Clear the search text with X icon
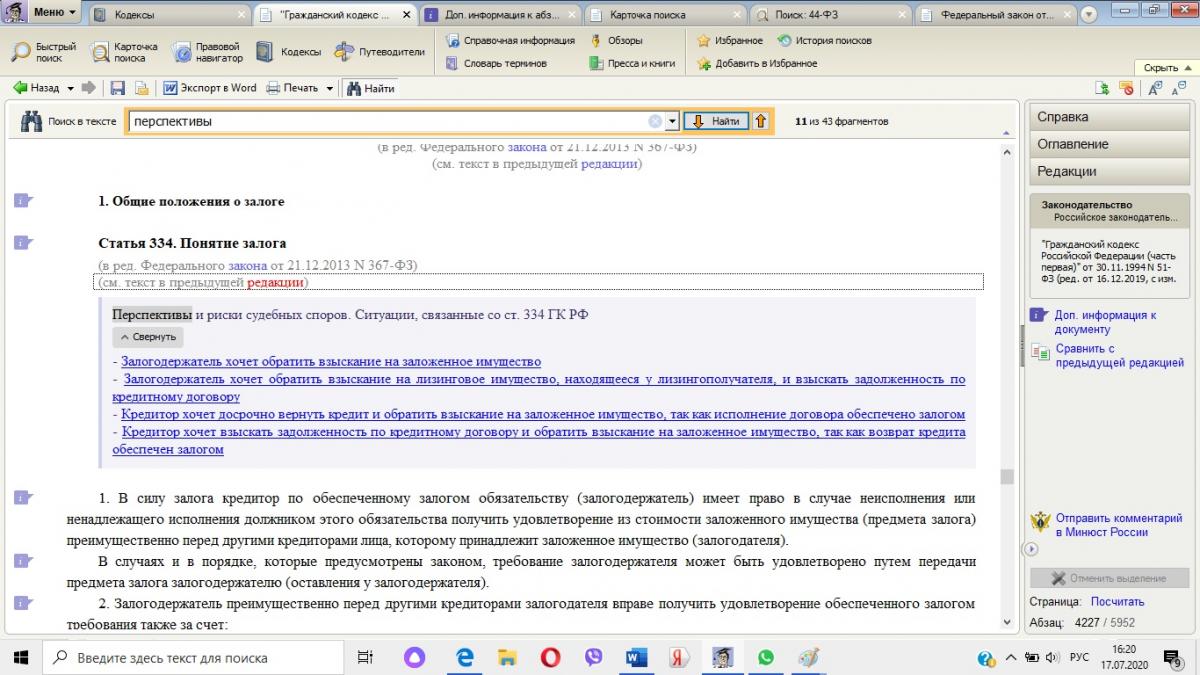Screen dimensions: 1200x675 point(655,121)
